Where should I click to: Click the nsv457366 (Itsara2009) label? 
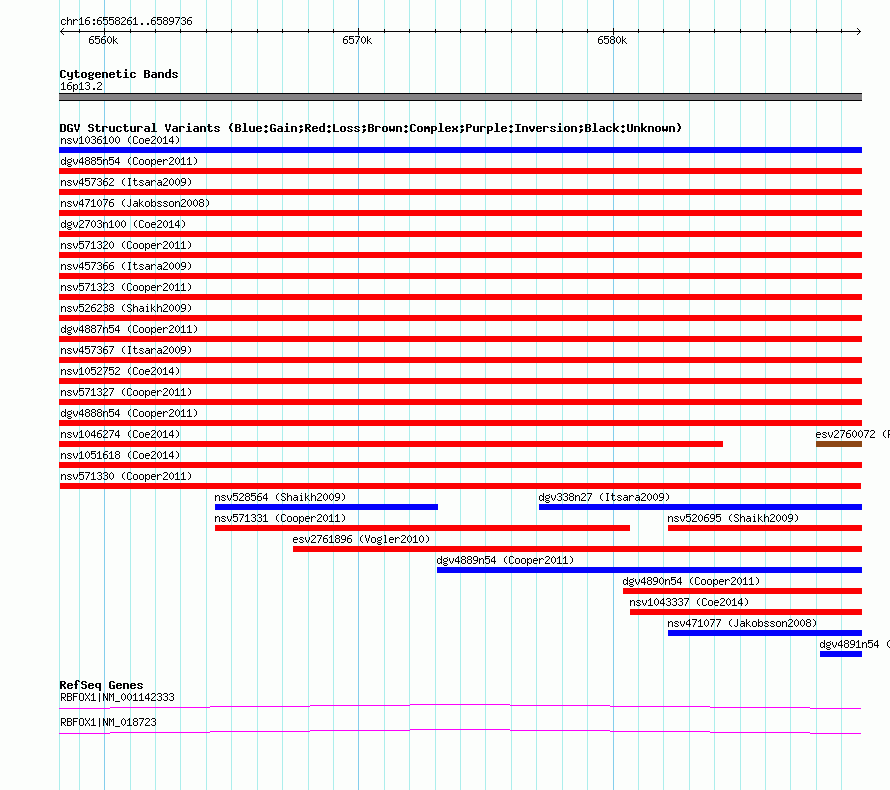point(126,266)
